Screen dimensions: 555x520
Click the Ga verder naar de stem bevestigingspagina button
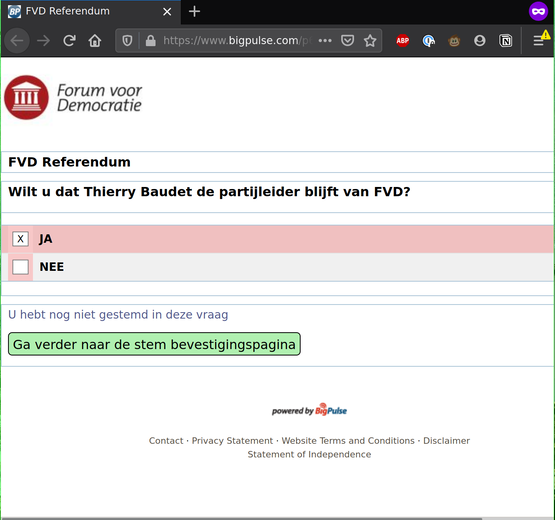[x=154, y=344]
